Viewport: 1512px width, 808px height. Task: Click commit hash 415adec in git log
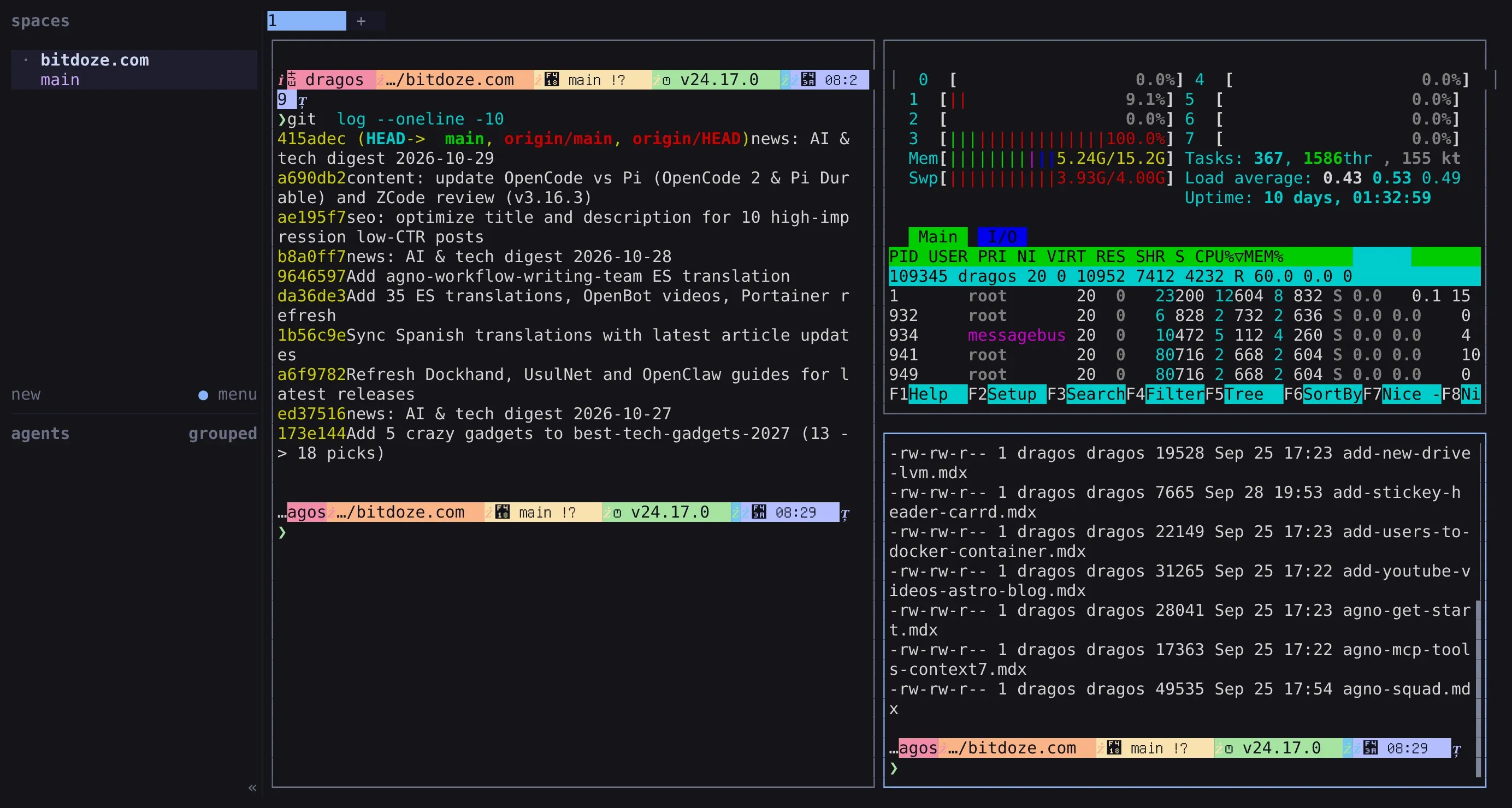tap(312, 139)
